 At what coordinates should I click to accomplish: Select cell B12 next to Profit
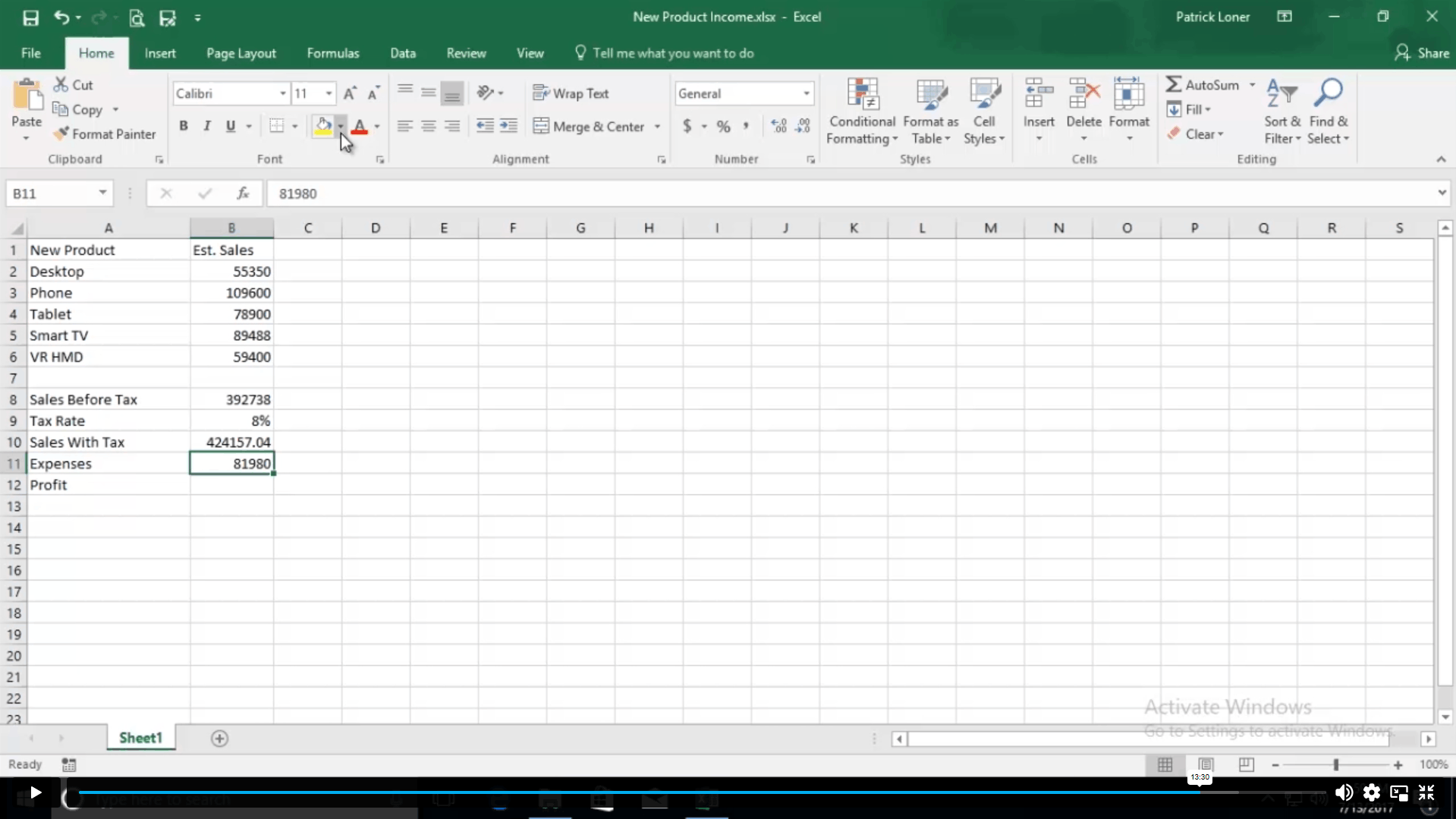pyautogui.click(x=231, y=485)
